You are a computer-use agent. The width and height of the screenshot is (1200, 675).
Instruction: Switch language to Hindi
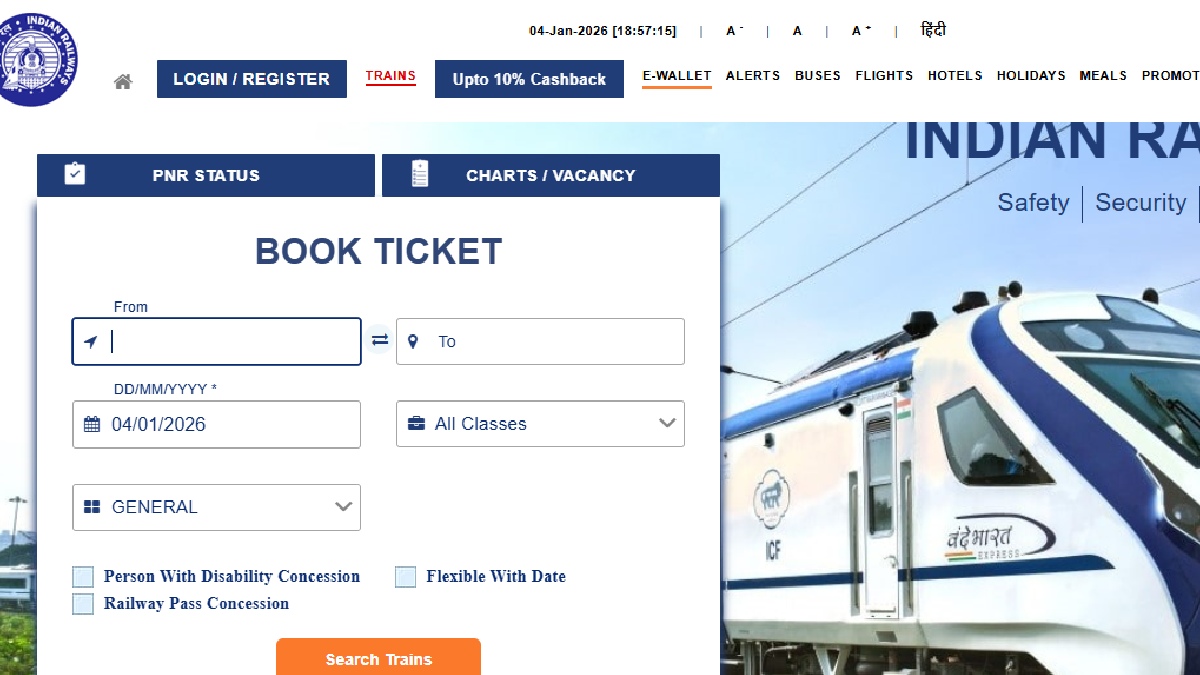[x=933, y=30]
